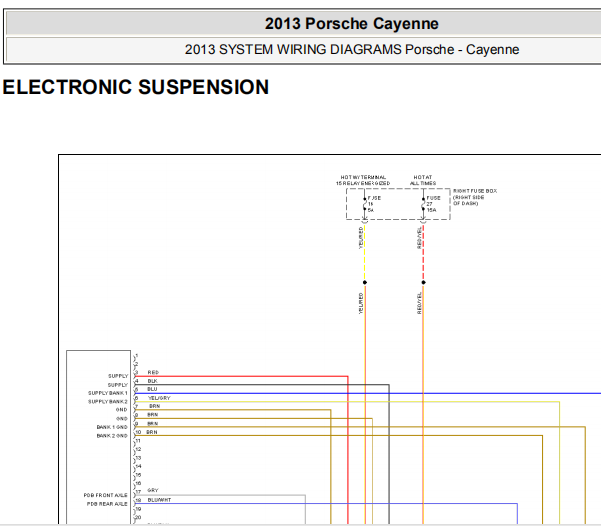Click connector pin number 20
The image size is (601, 526).
[x=138, y=518]
